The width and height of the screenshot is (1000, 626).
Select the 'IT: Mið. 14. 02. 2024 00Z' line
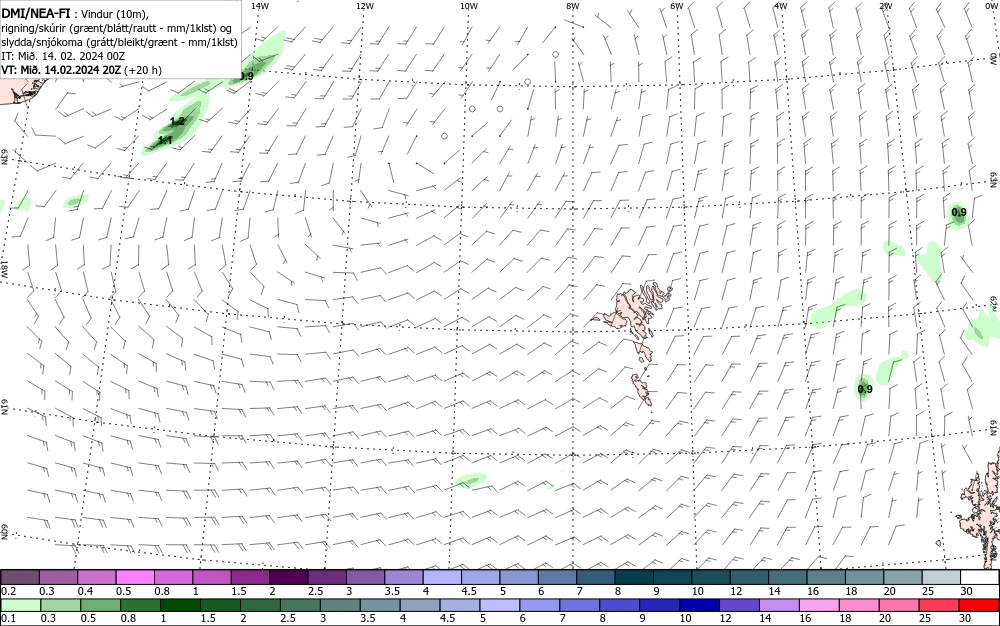coord(63,56)
